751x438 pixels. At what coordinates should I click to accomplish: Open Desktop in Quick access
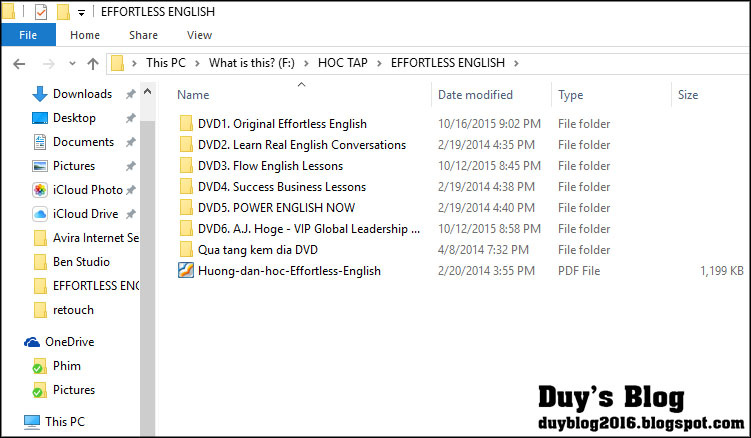pos(74,118)
